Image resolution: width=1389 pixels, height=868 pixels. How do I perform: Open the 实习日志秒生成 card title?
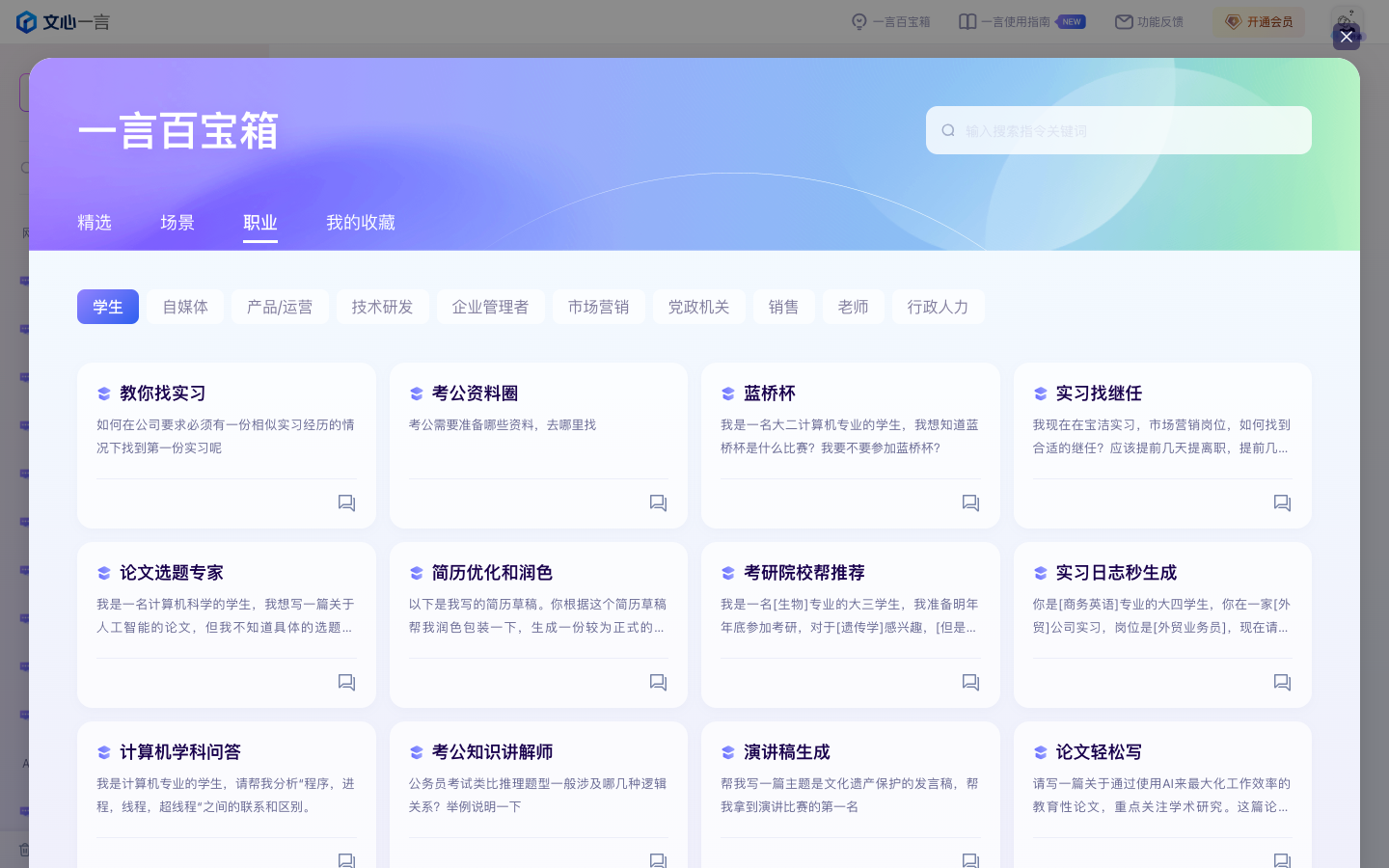click(1116, 573)
